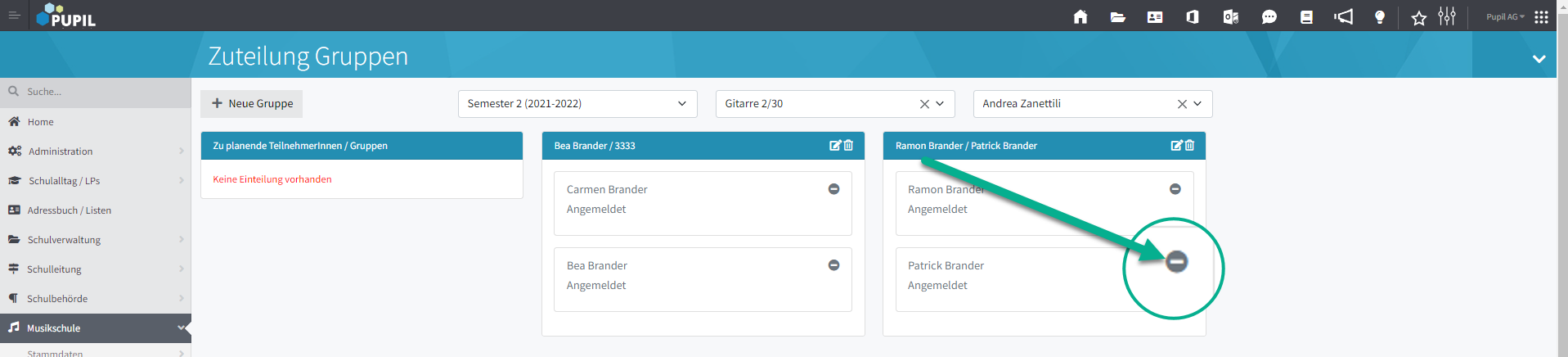1568x357 pixels.
Task: Go to home via top bar house icon
Action: coord(1081,16)
